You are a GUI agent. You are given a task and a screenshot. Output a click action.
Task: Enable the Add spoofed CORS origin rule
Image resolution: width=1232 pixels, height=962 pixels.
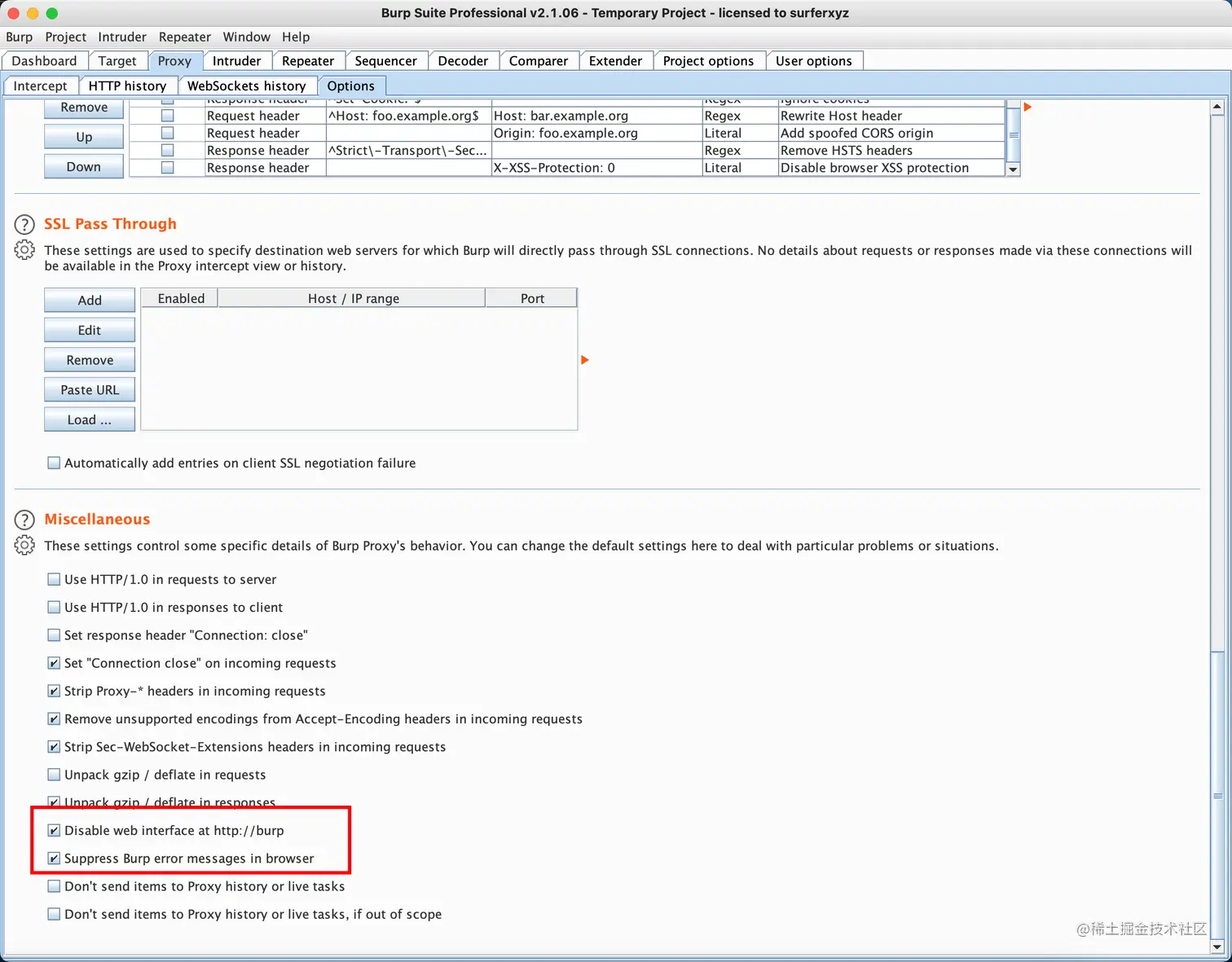coord(167,133)
